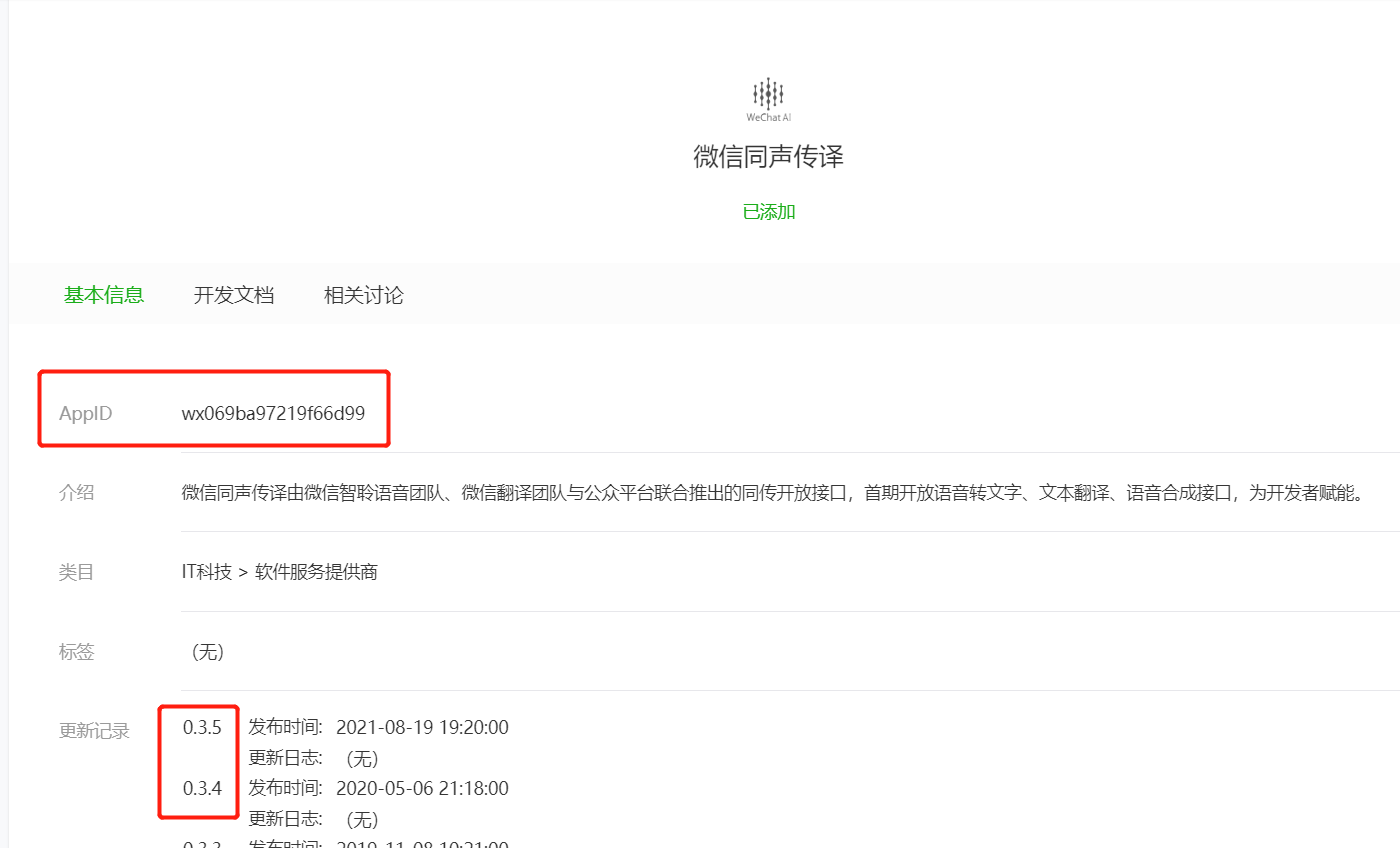Open the 相关讨论 tab
1400x848 pixels.
point(364,295)
